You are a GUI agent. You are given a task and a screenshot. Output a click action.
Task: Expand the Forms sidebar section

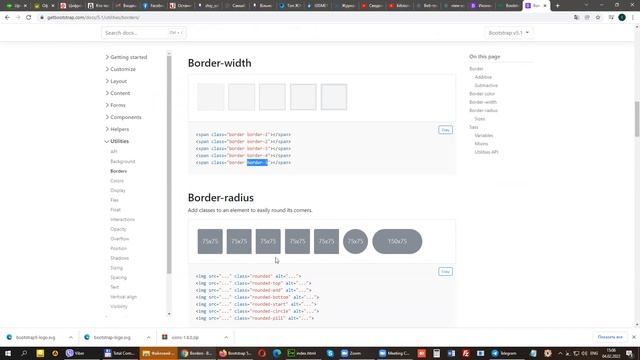click(x=116, y=105)
